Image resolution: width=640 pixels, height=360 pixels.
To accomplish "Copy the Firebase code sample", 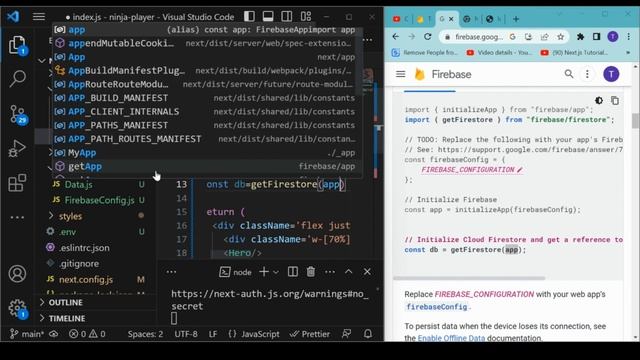I will pos(615,100).
